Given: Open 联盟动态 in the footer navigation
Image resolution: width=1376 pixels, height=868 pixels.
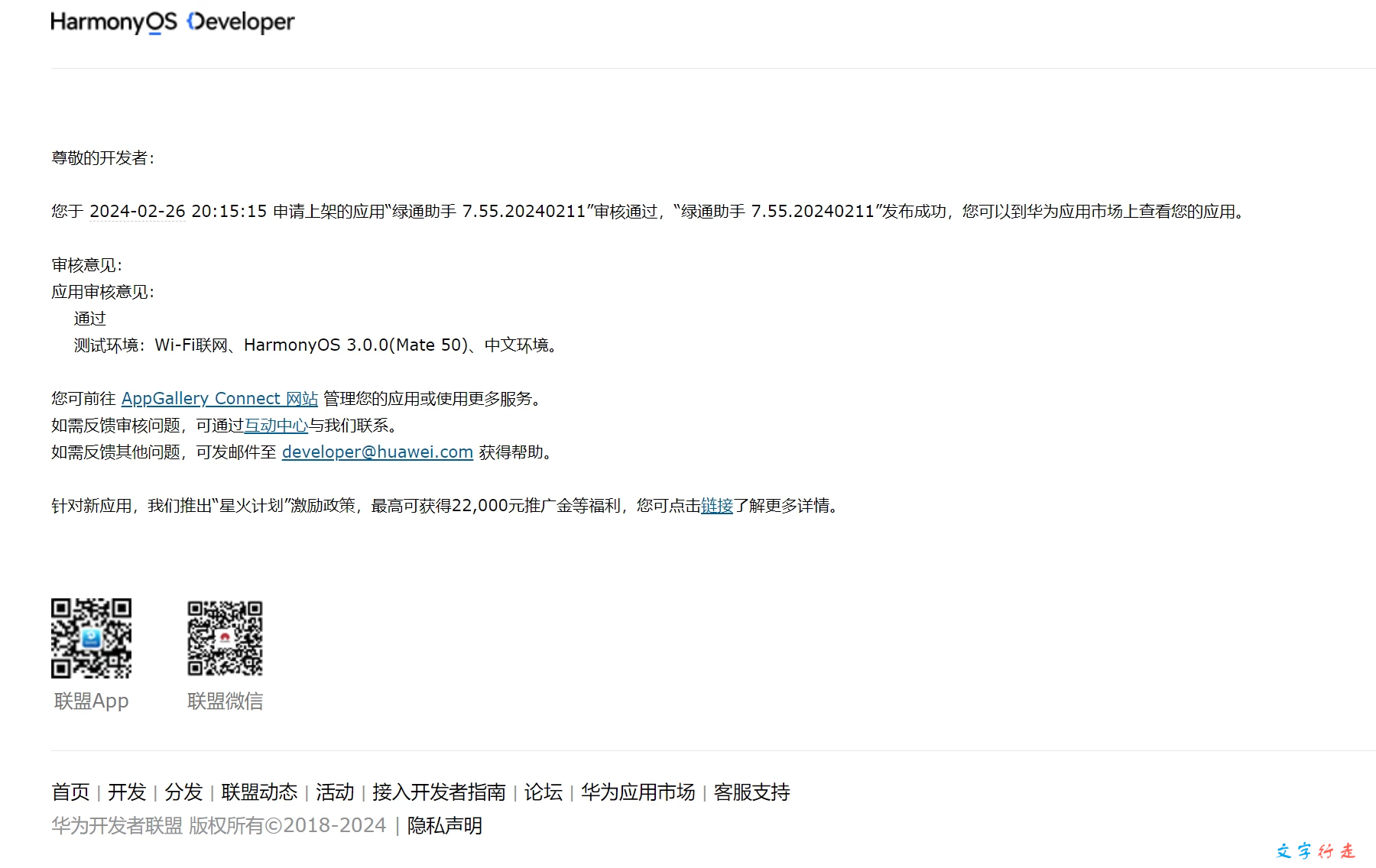Looking at the screenshot, I should (259, 792).
